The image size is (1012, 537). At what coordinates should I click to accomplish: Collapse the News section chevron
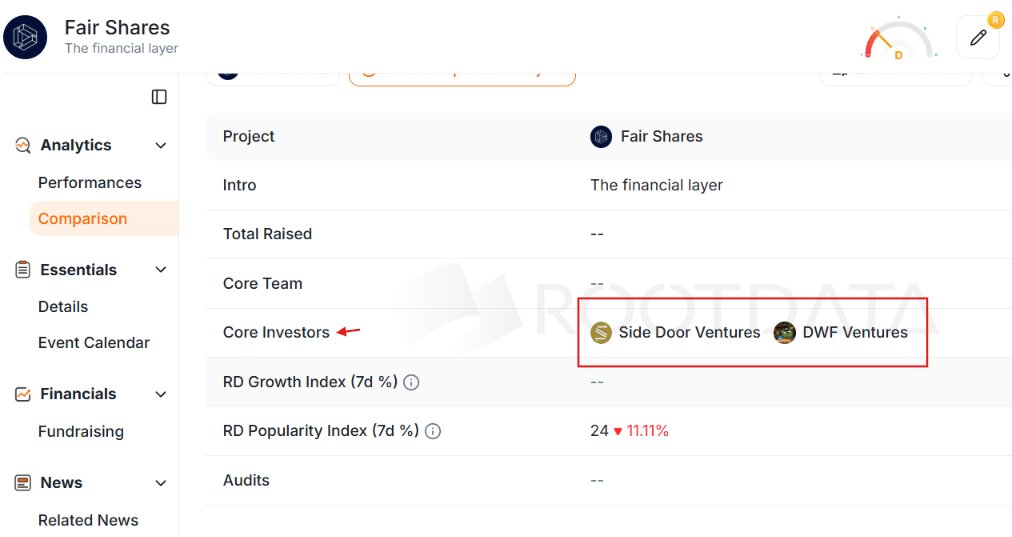[161, 483]
